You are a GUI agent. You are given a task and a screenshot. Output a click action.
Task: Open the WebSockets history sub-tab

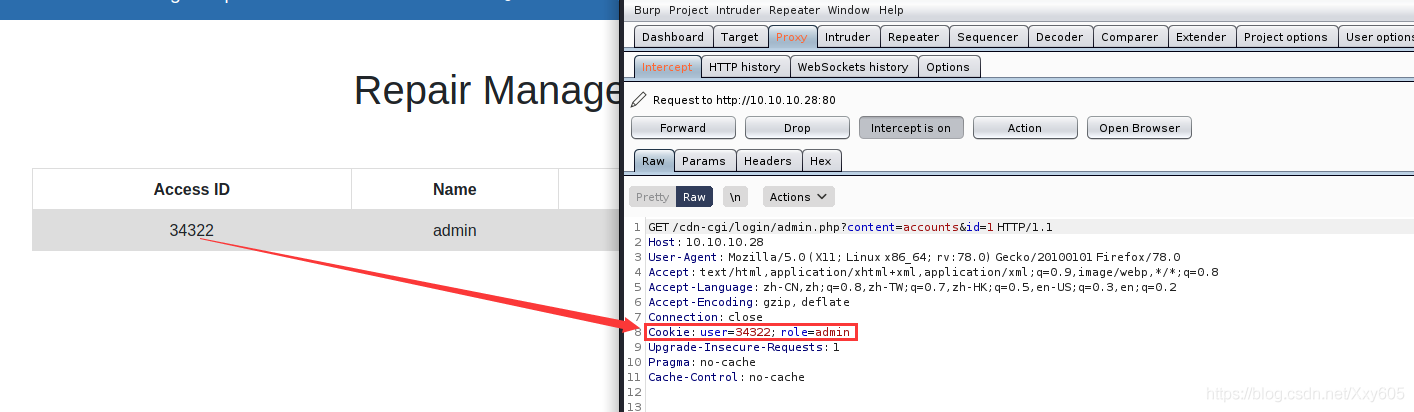point(853,67)
